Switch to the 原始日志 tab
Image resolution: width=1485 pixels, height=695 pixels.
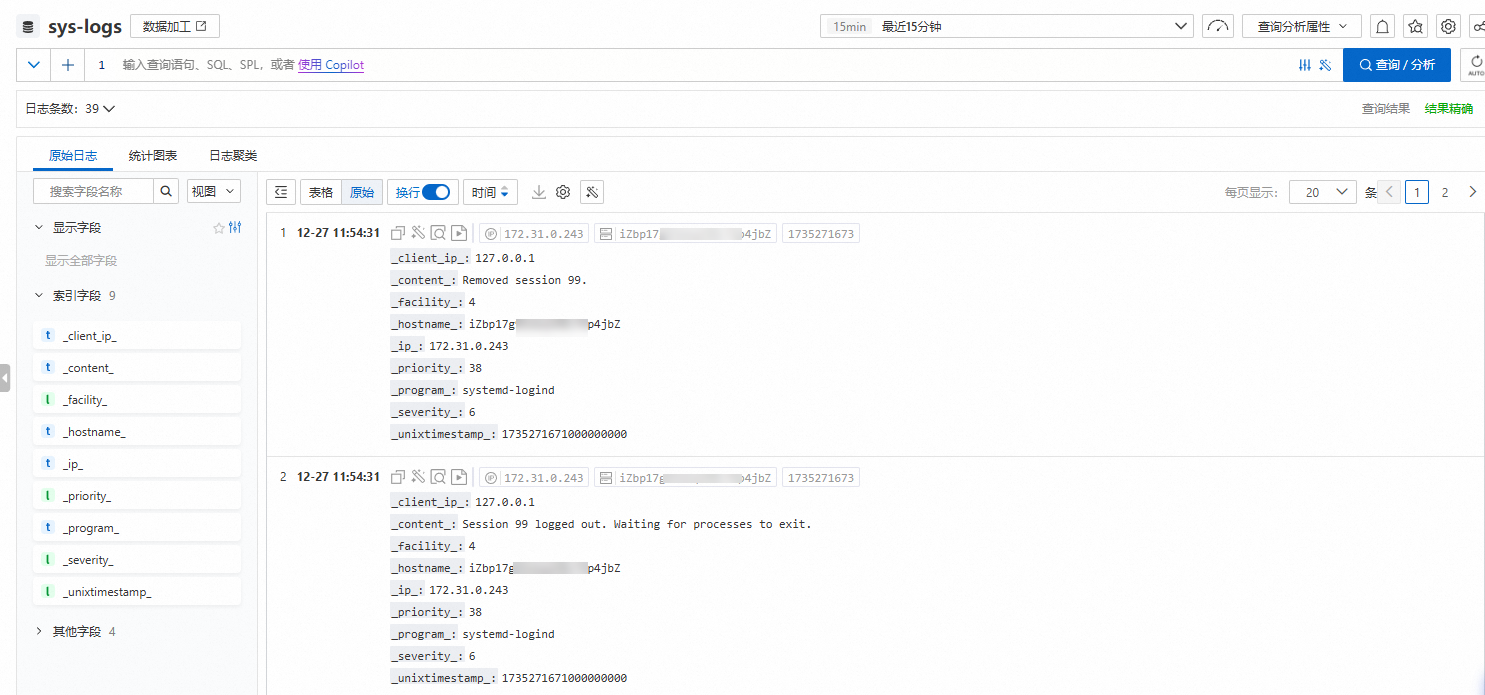pos(73,156)
